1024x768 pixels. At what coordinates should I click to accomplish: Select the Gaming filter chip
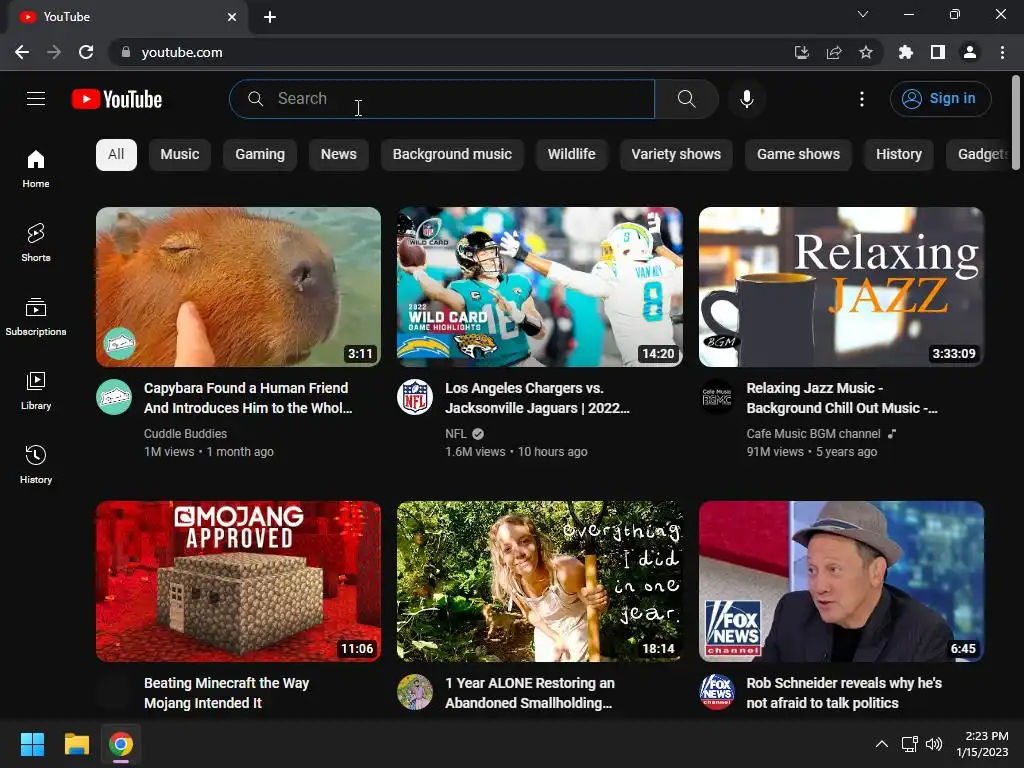pyautogui.click(x=260, y=155)
